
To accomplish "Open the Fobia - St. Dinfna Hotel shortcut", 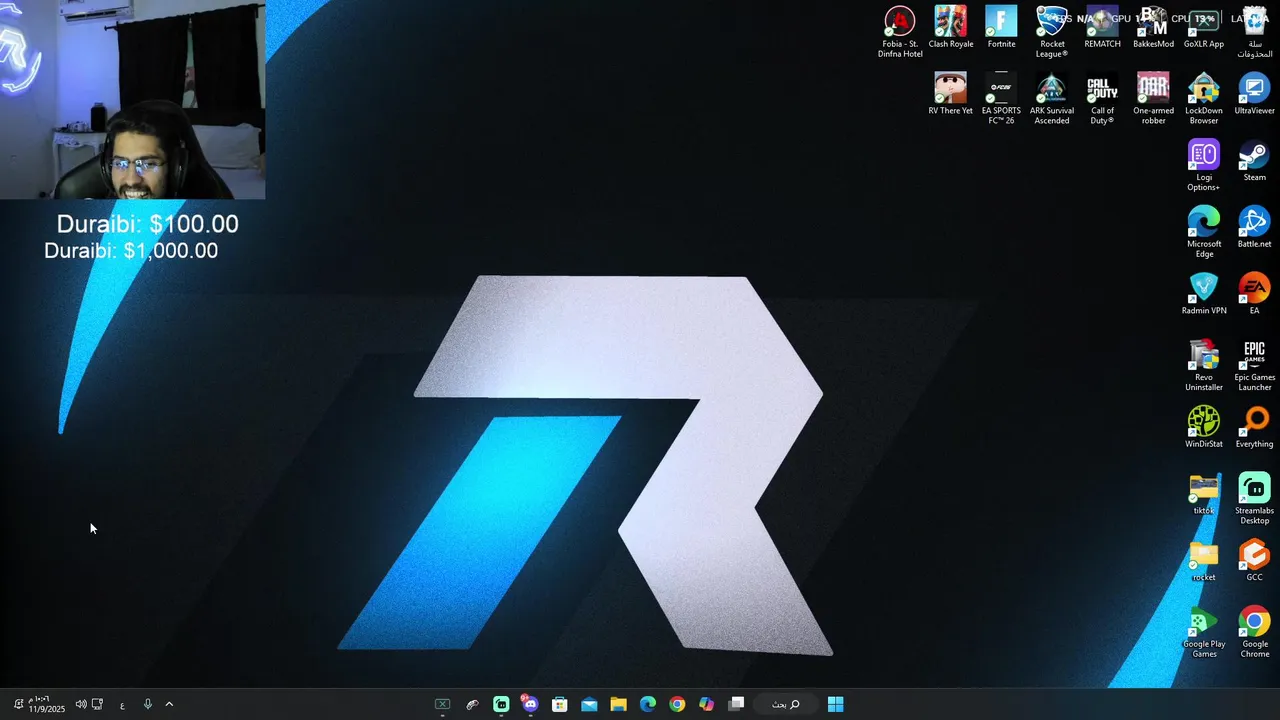I will pyautogui.click(x=900, y=31).
